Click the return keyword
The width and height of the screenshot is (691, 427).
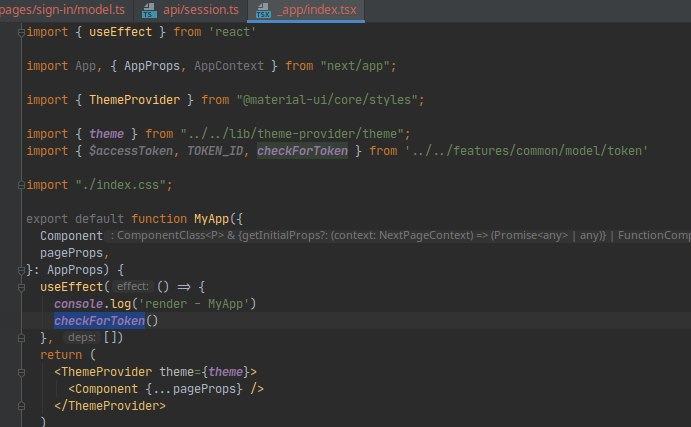click(61, 355)
